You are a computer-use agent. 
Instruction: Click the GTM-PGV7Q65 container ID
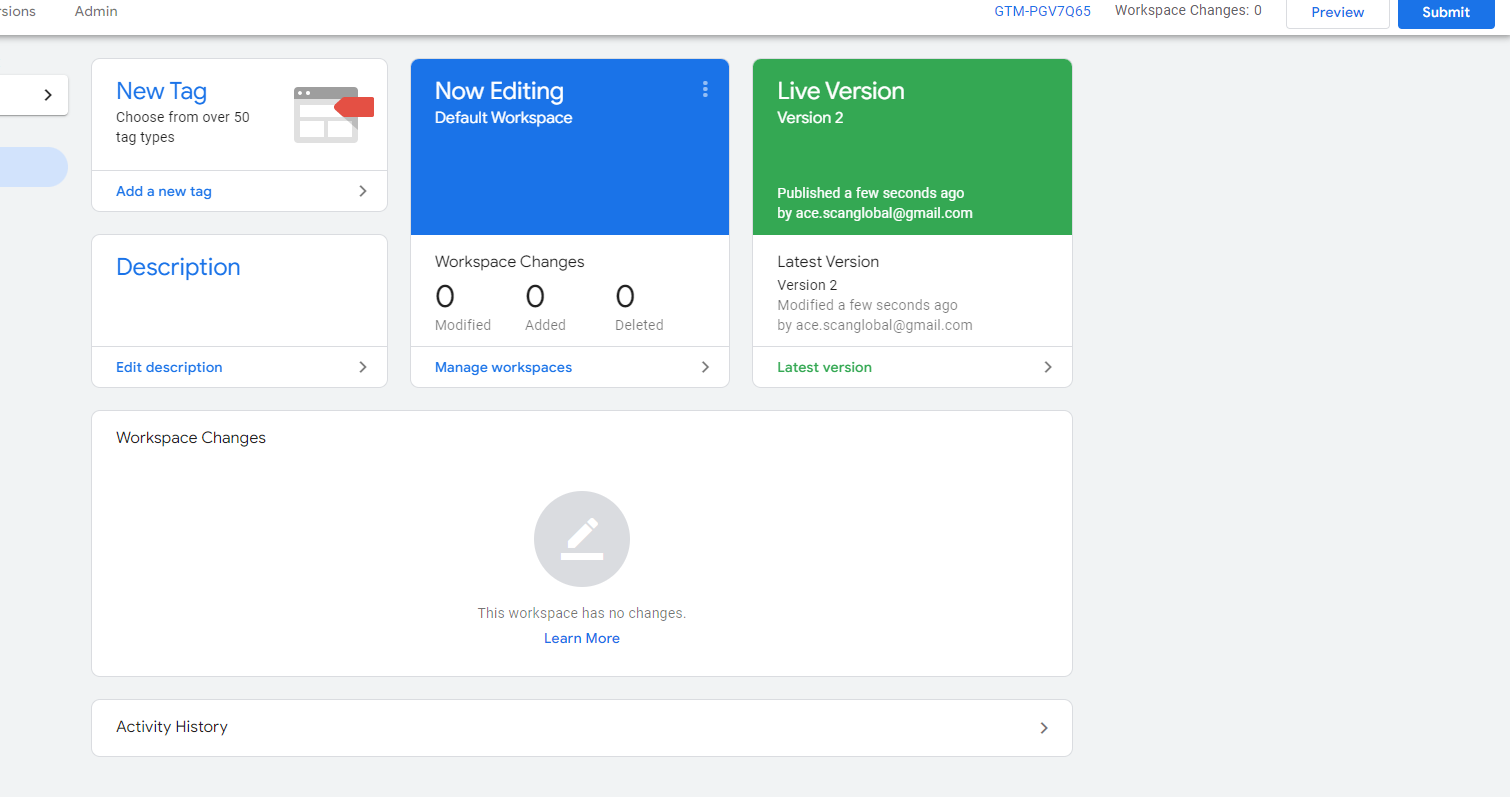coord(1042,11)
